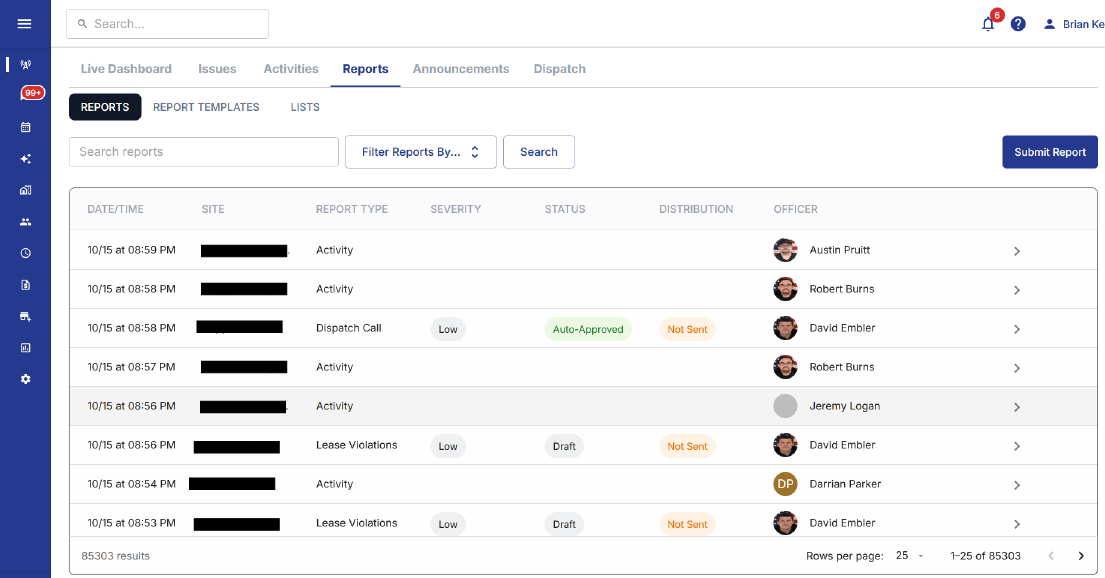1105x578 pixels.
Task: Click the Officer column header
Action: point(796,209)
